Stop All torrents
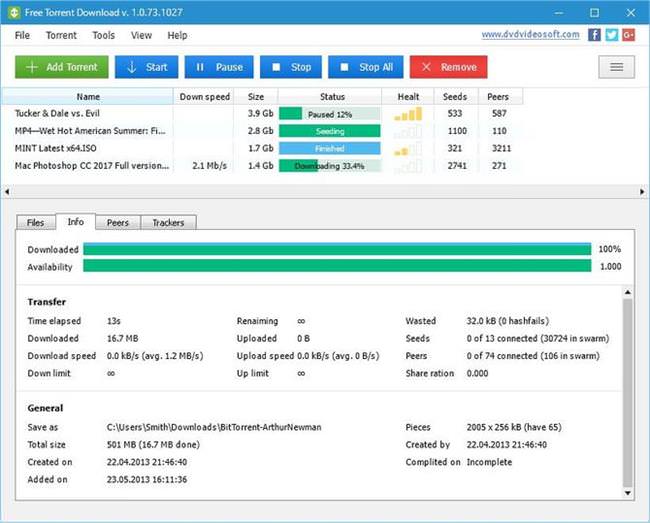The image size is (650, 523). pyautogui.click(x=366, y=67)
